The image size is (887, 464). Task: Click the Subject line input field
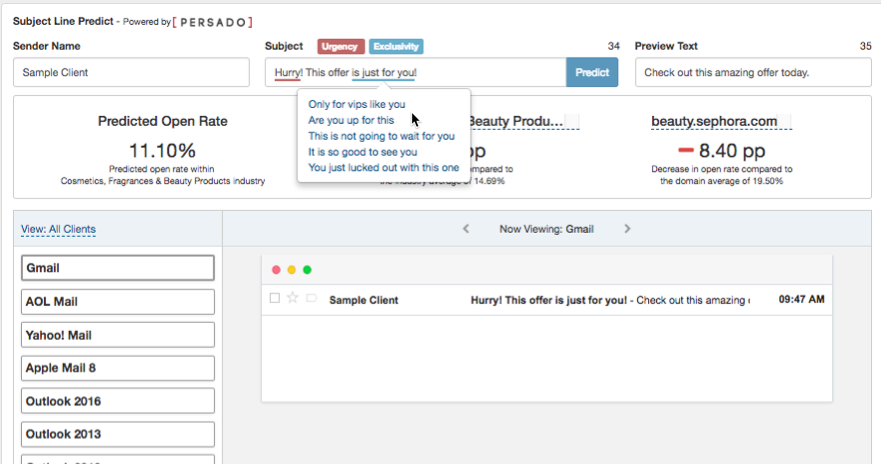click(x=416, y=72)
